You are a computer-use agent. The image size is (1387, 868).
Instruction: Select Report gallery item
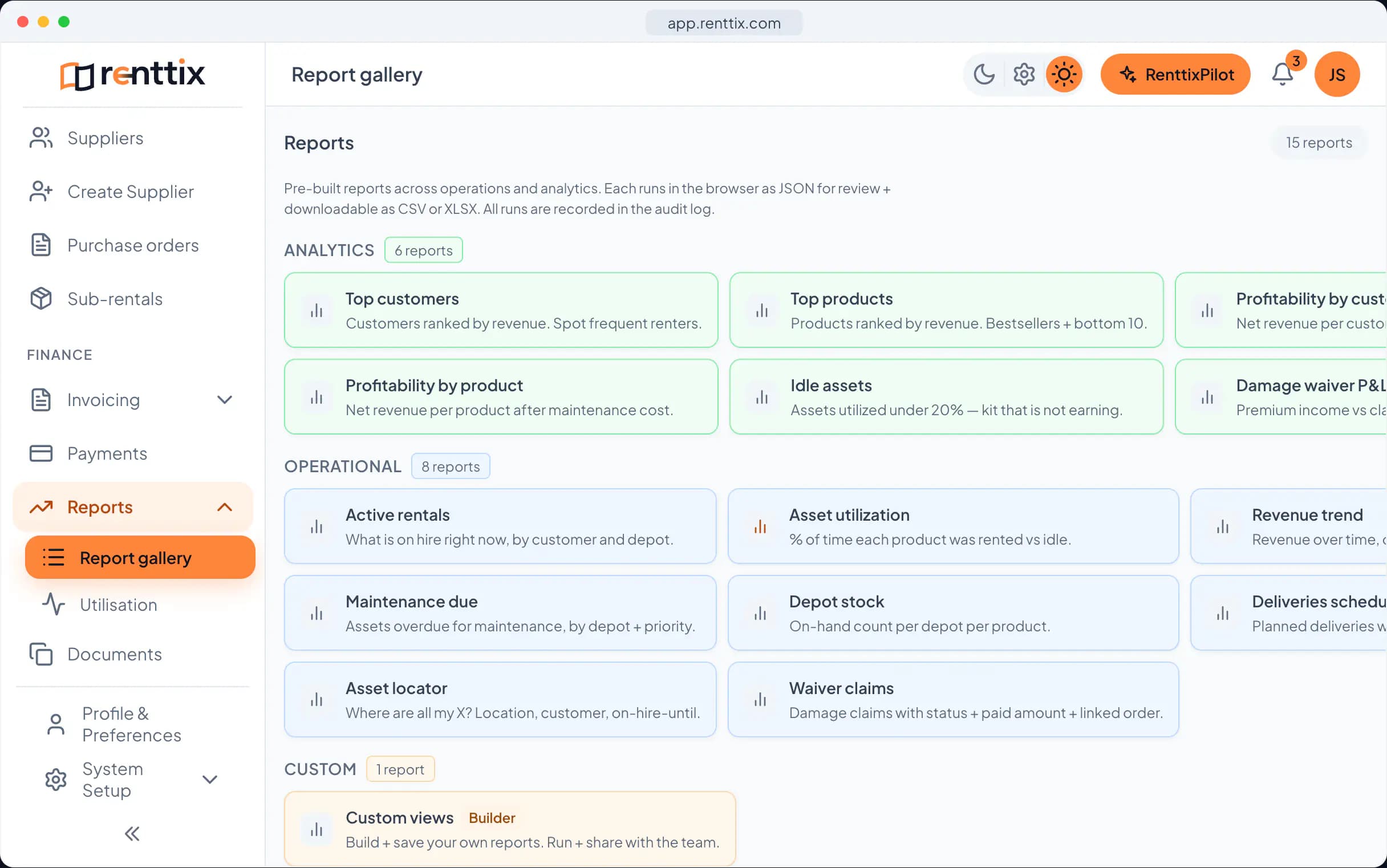(x=140, y=557)
